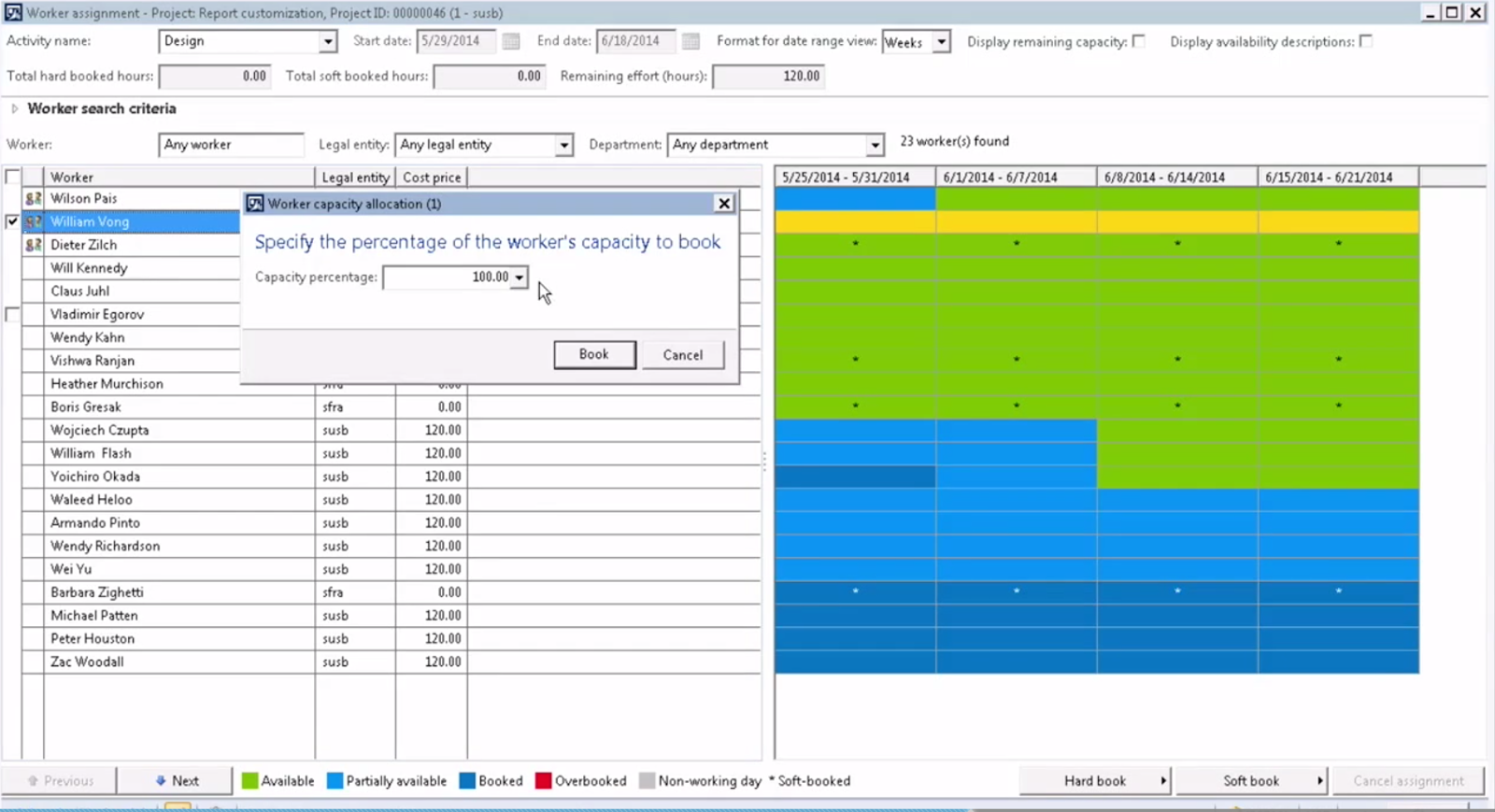Image resolution: width=1495 pixels, height=812 pixels.
Task: Click the light blue Partially available legend swatch
Action: coord(335,780)
